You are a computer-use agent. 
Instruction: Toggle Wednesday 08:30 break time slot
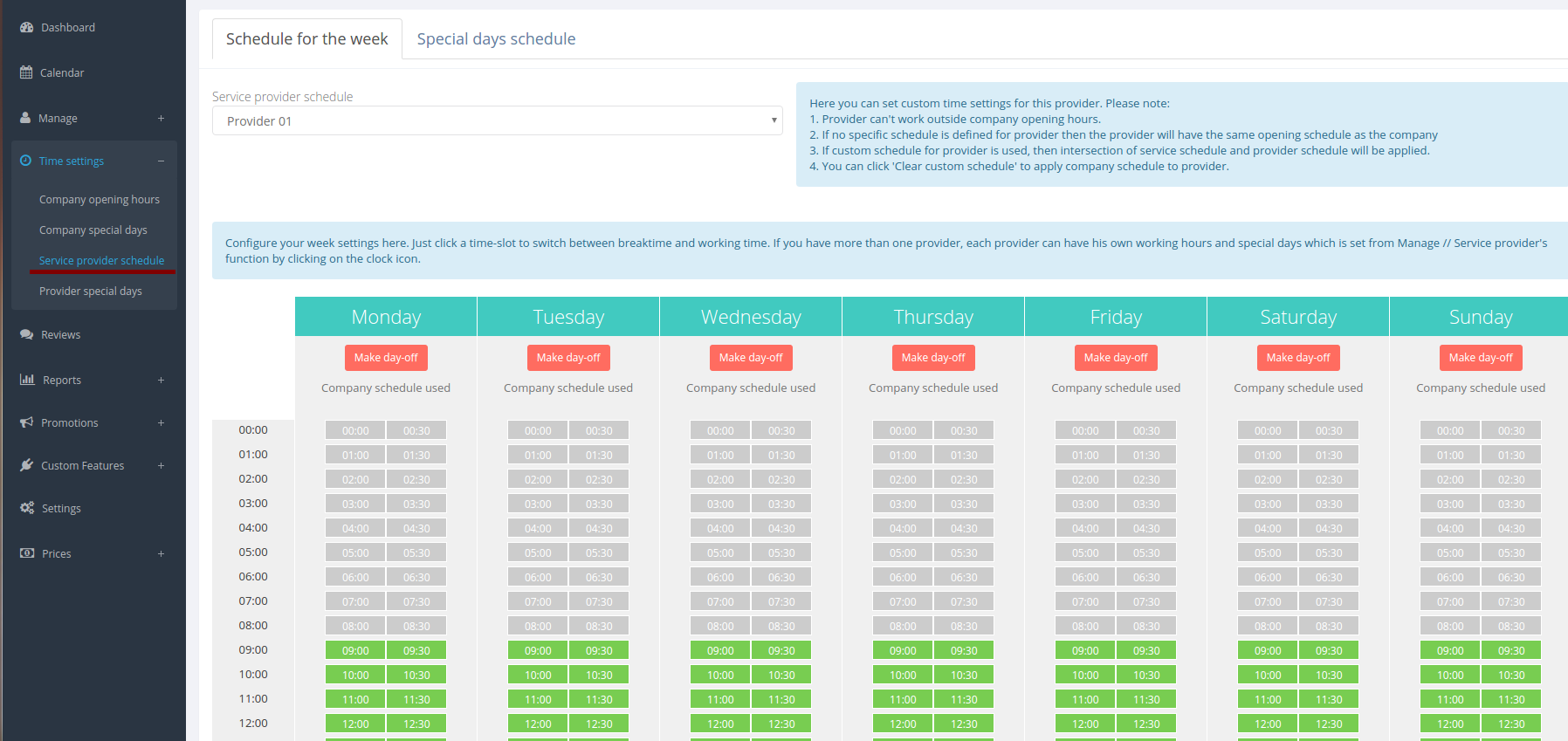(781, 626)
